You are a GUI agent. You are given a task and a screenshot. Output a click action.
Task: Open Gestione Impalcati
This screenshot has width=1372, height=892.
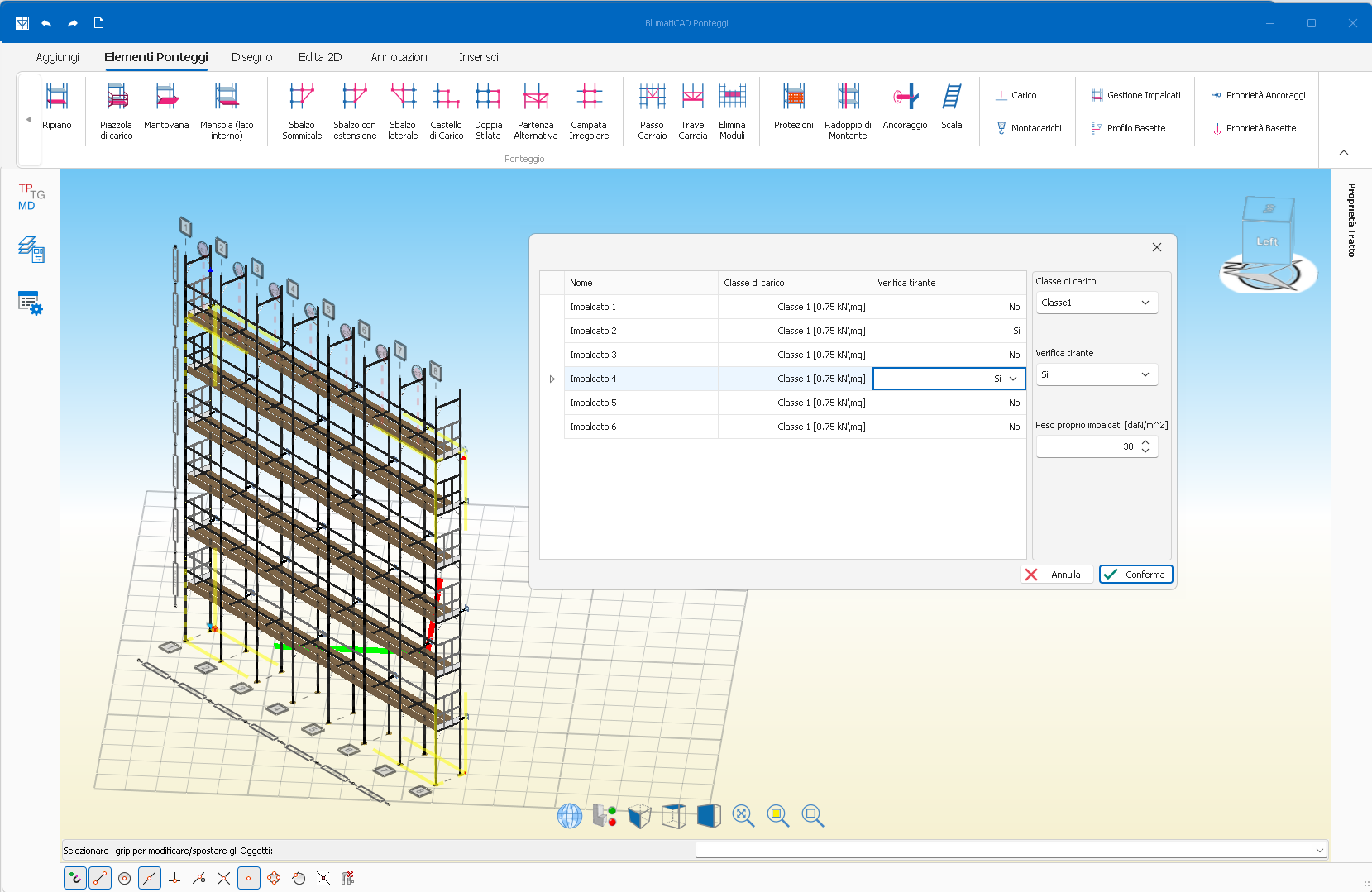pos(1135,95)
